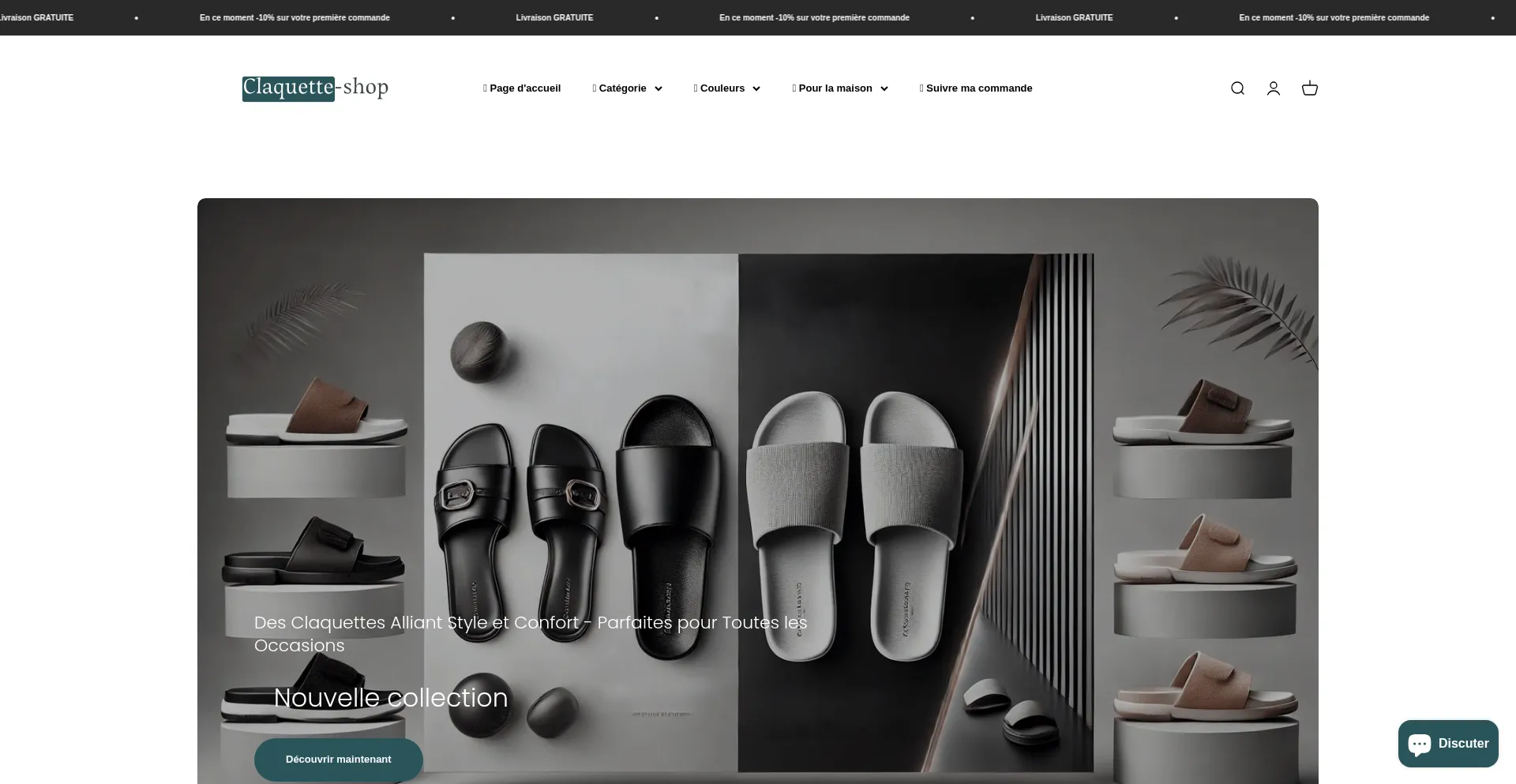This screenshot has width=1516, height=784.
Task: Expand the Catégorie dropdown menu
Action: [627, 88]
